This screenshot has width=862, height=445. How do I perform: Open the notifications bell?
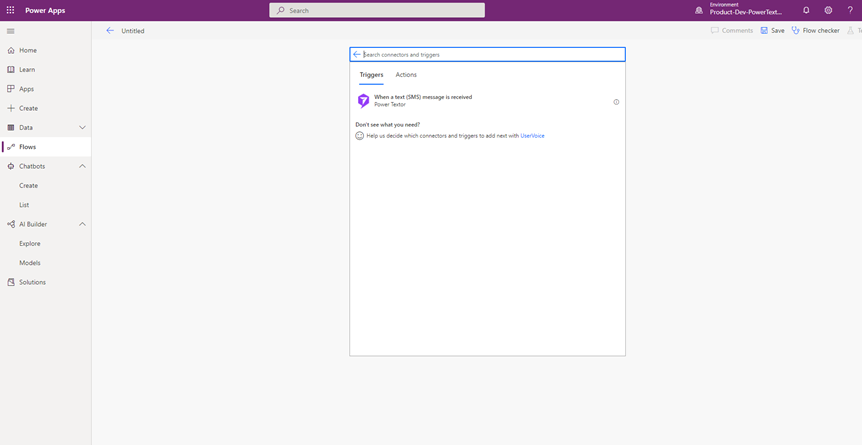point(806,10)
